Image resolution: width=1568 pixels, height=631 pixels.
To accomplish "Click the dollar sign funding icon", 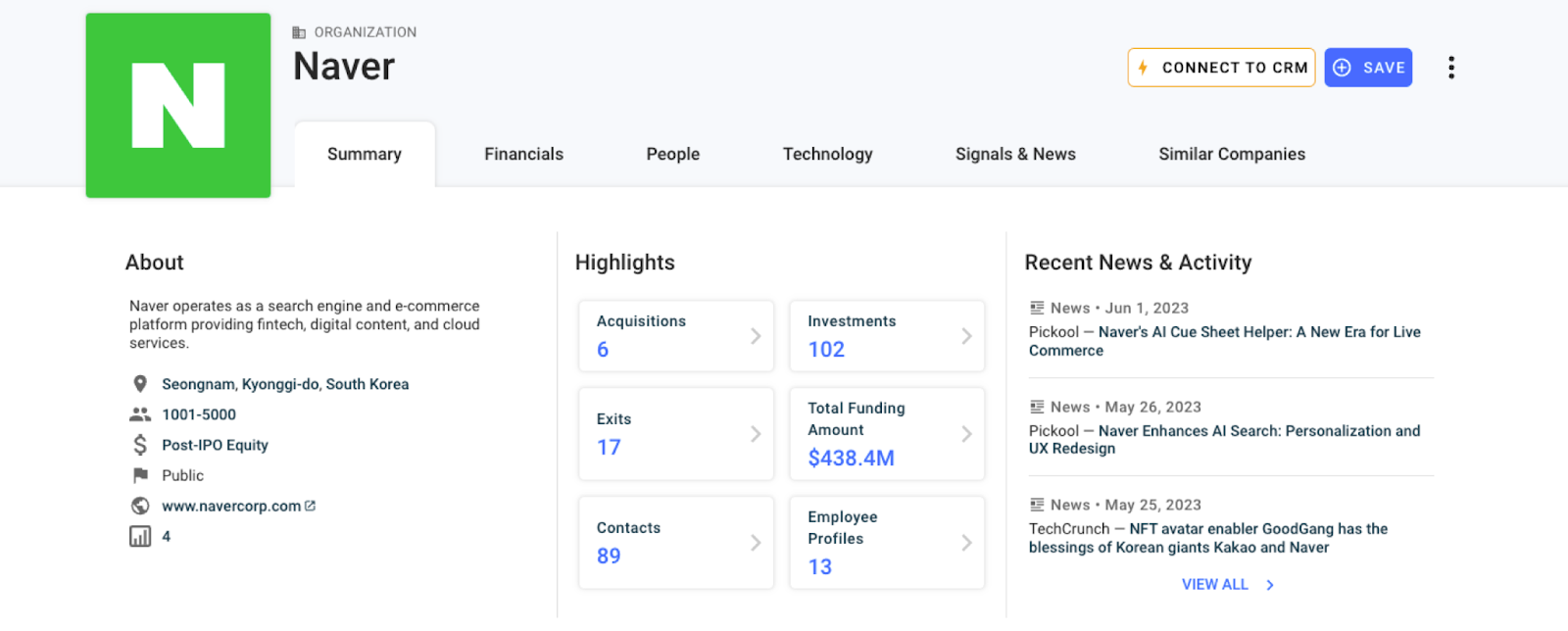I will point(140,445).
